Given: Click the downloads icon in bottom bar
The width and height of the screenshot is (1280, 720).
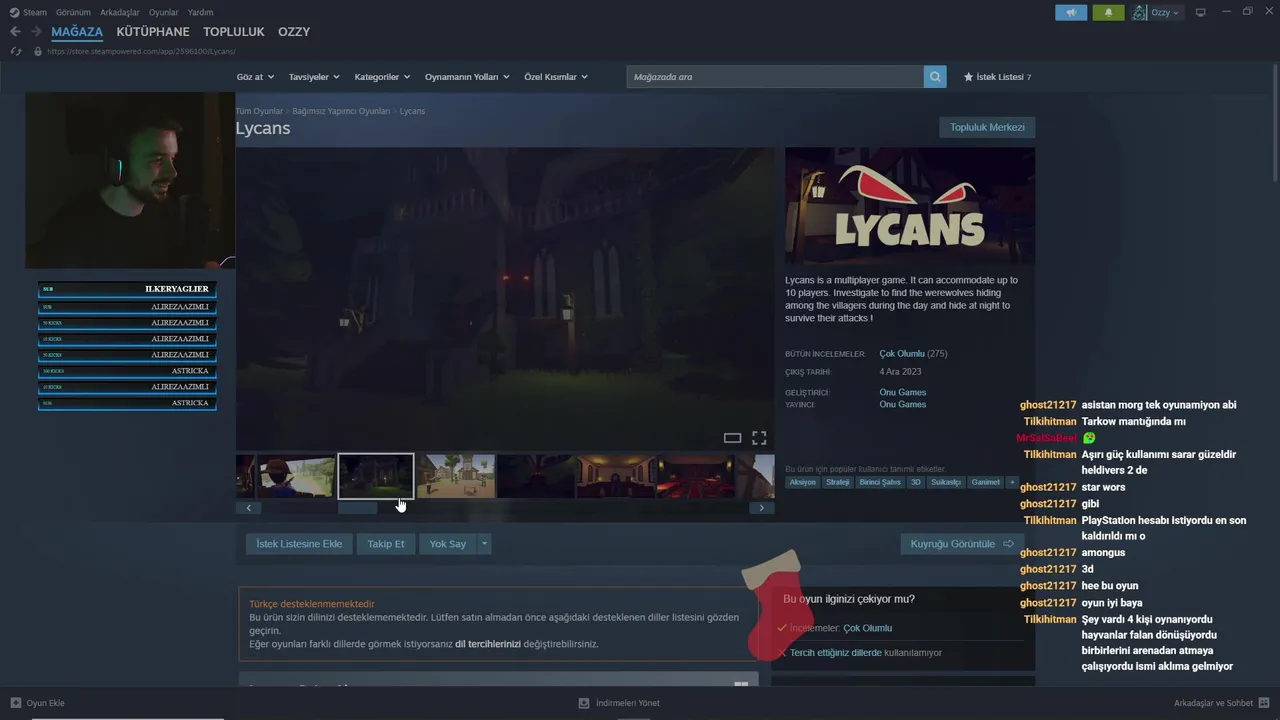Looking at the screenshot, I should (x=584, y=703).
